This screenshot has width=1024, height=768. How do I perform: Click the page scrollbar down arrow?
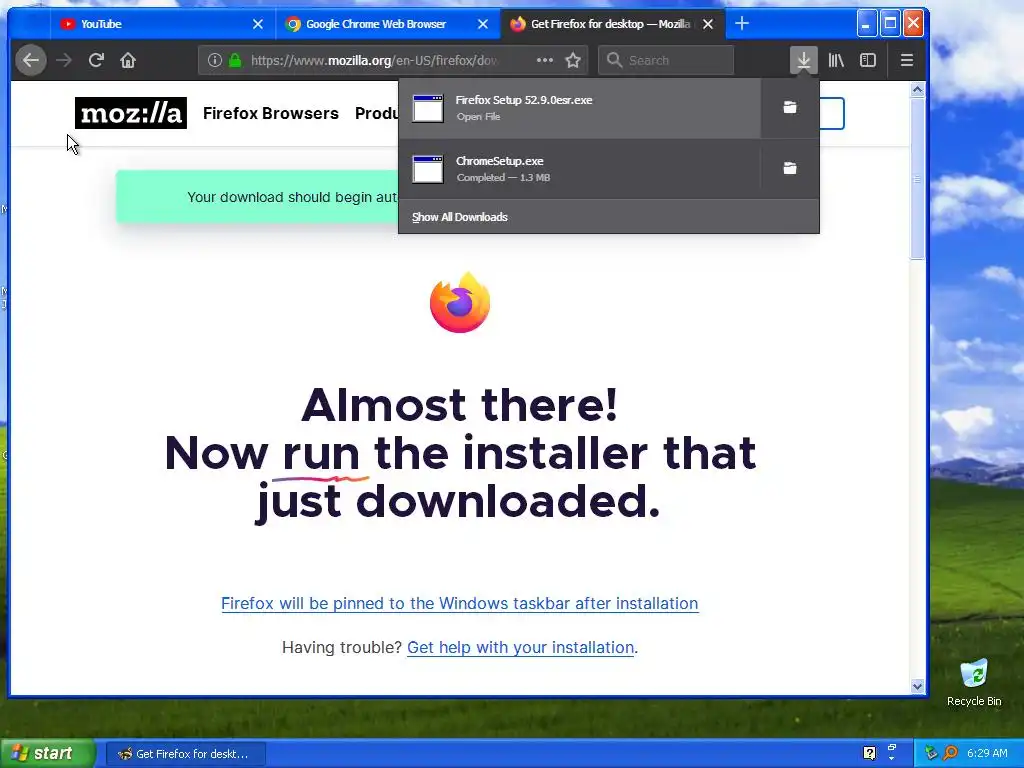pyautogui.click(x=918, y=686)
